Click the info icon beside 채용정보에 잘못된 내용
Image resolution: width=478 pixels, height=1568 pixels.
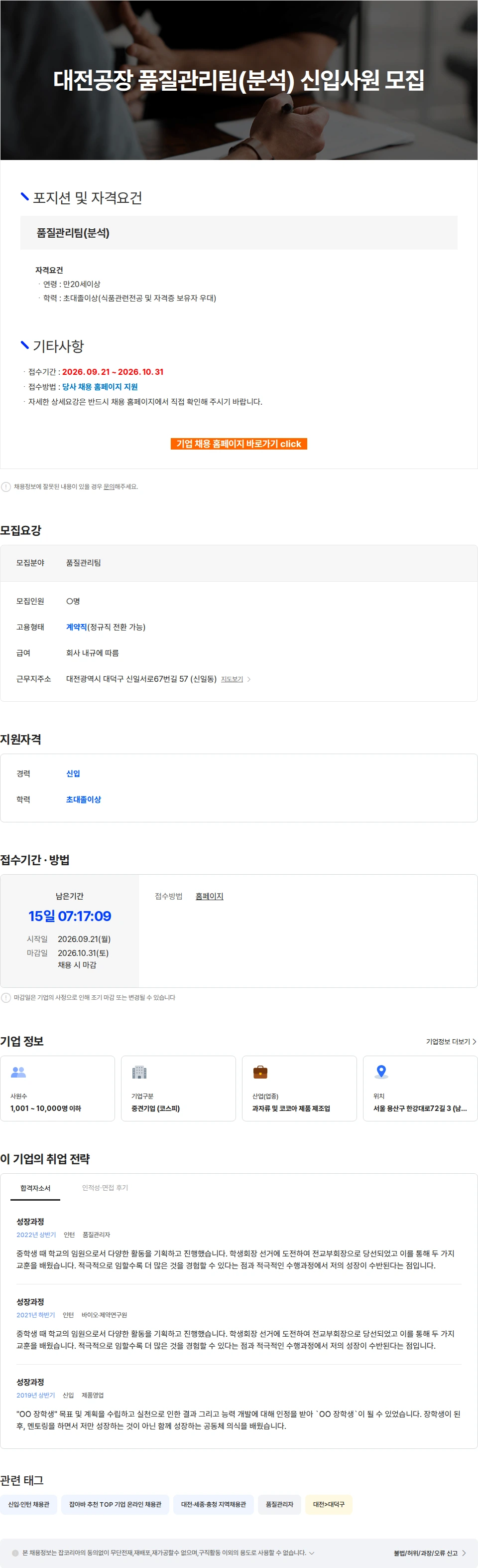(6, 487)
